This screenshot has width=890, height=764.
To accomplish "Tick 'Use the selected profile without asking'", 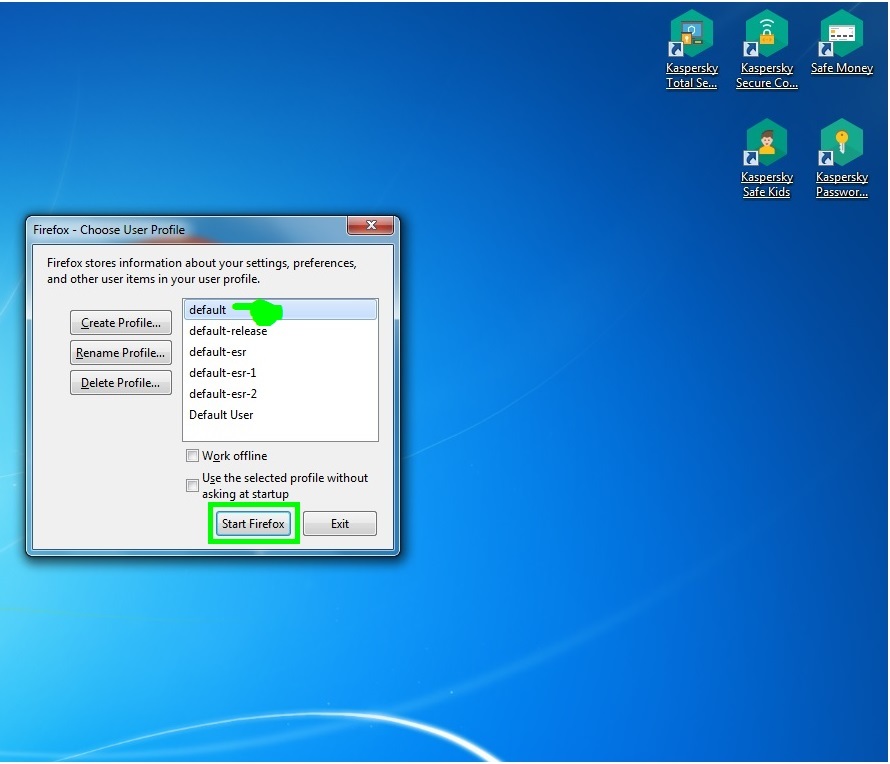I will click(192, 486).
